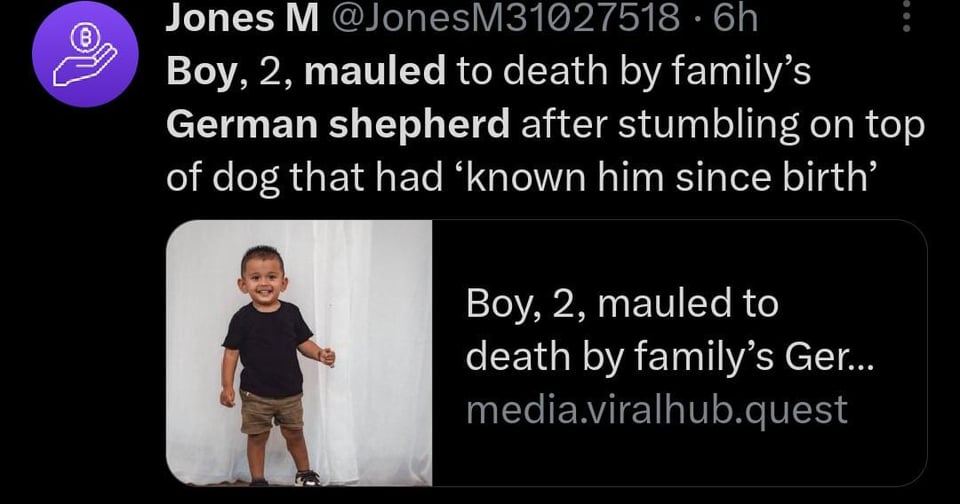
Task: Click the bitcoin coin symbol in avatar
Action: [80, 39]
